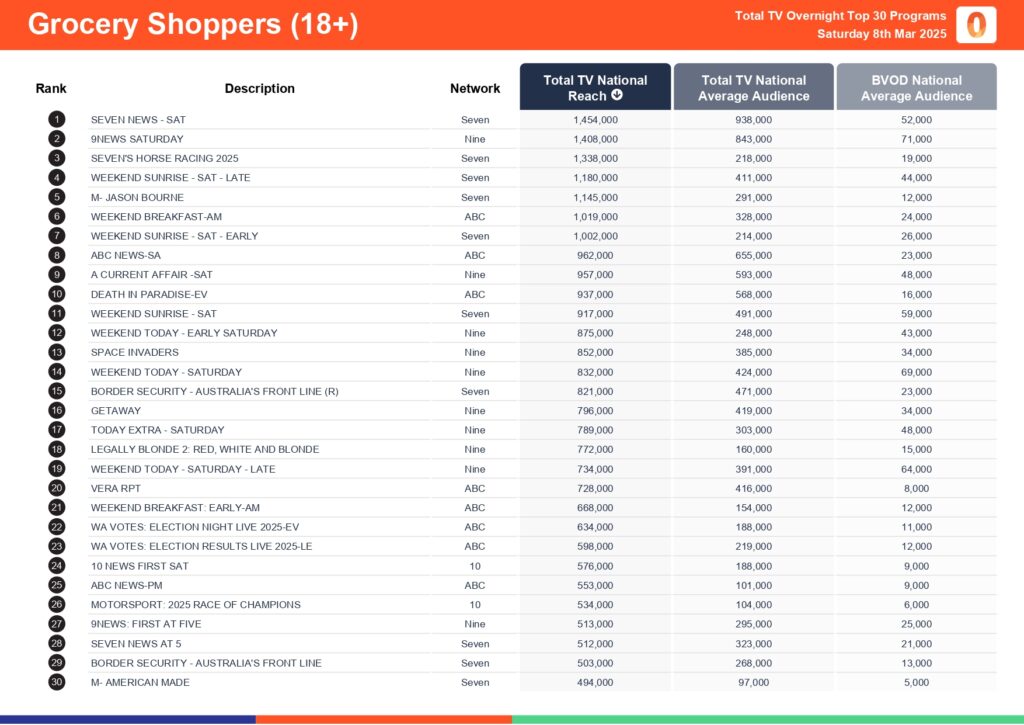The width and height of the screenshot is (1024, 725).
Task: Click the Grocery Shoppers (18+) title
Action: 192,25
